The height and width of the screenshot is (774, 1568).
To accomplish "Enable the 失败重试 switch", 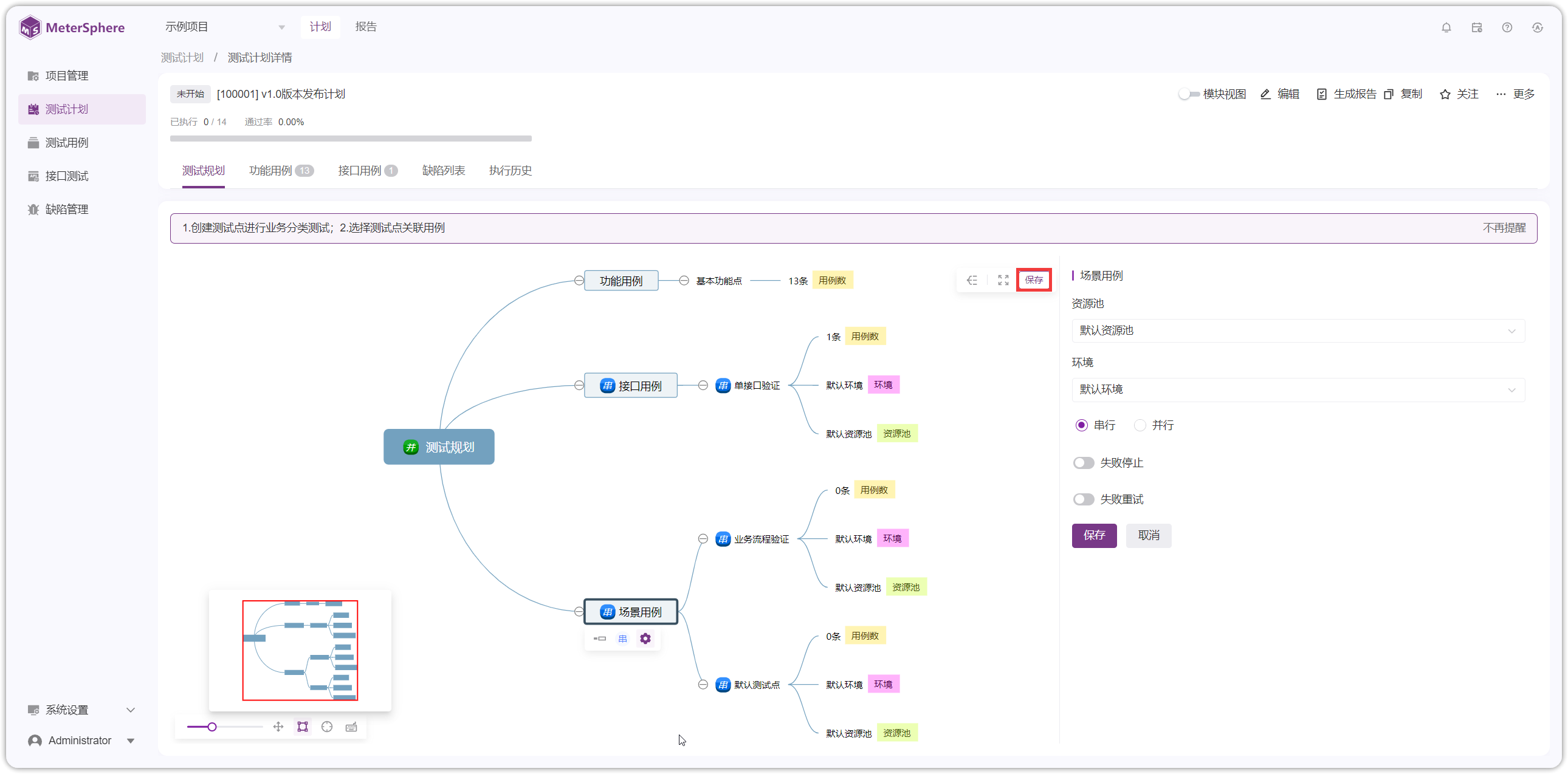I will click(1084, 499).
